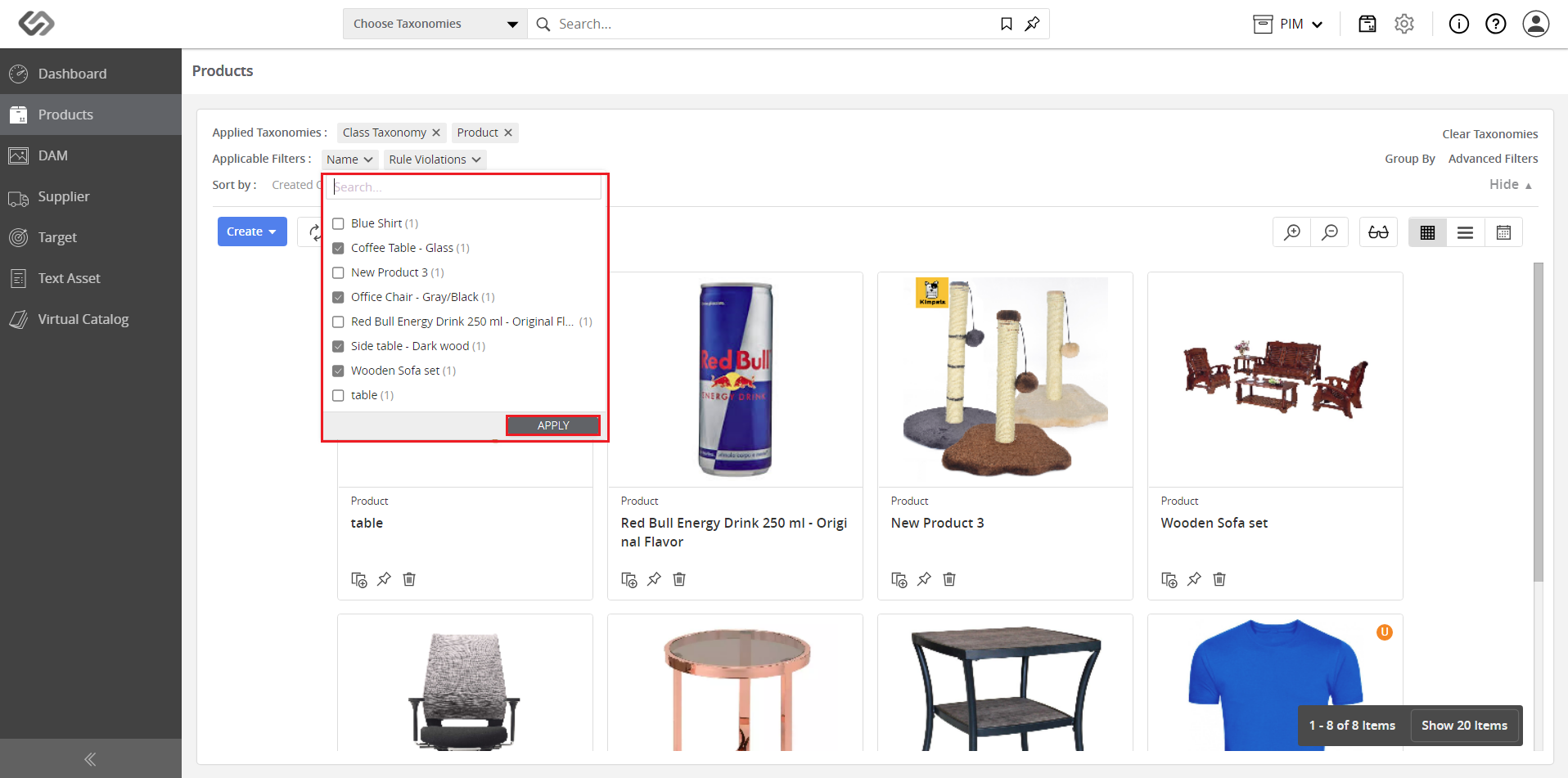Open Text Asset in the sidebar
Screen dimensions: 1568x778
pos(91,278)
